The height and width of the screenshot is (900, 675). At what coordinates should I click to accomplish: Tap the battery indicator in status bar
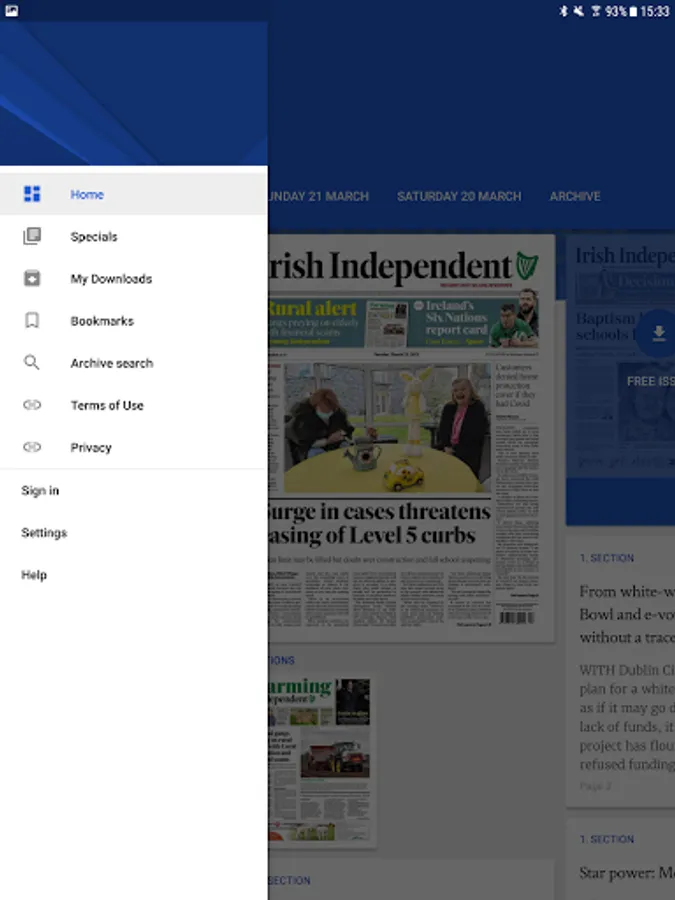tap(633, 11)
